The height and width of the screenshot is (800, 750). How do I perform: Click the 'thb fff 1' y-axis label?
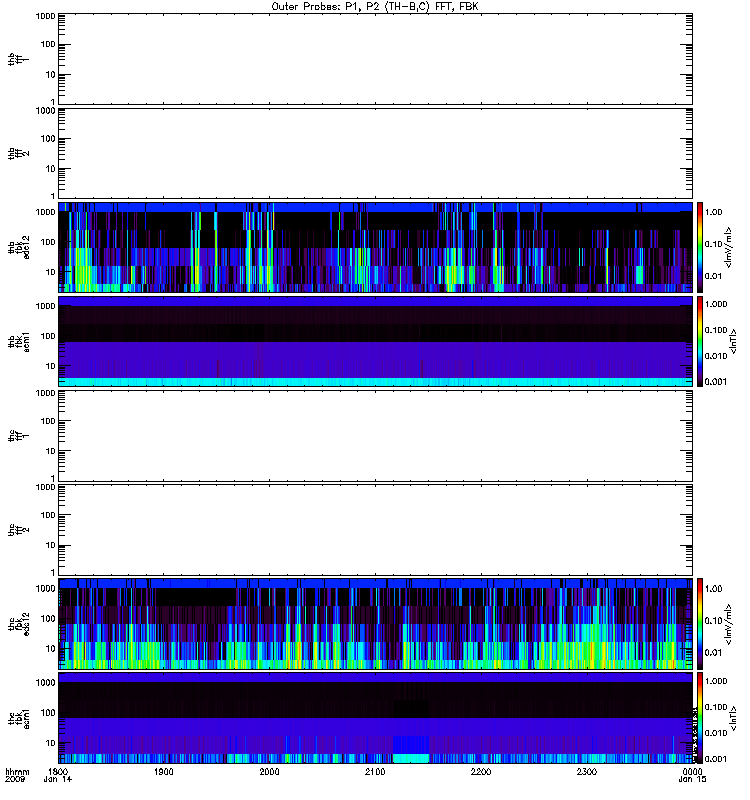18,59
